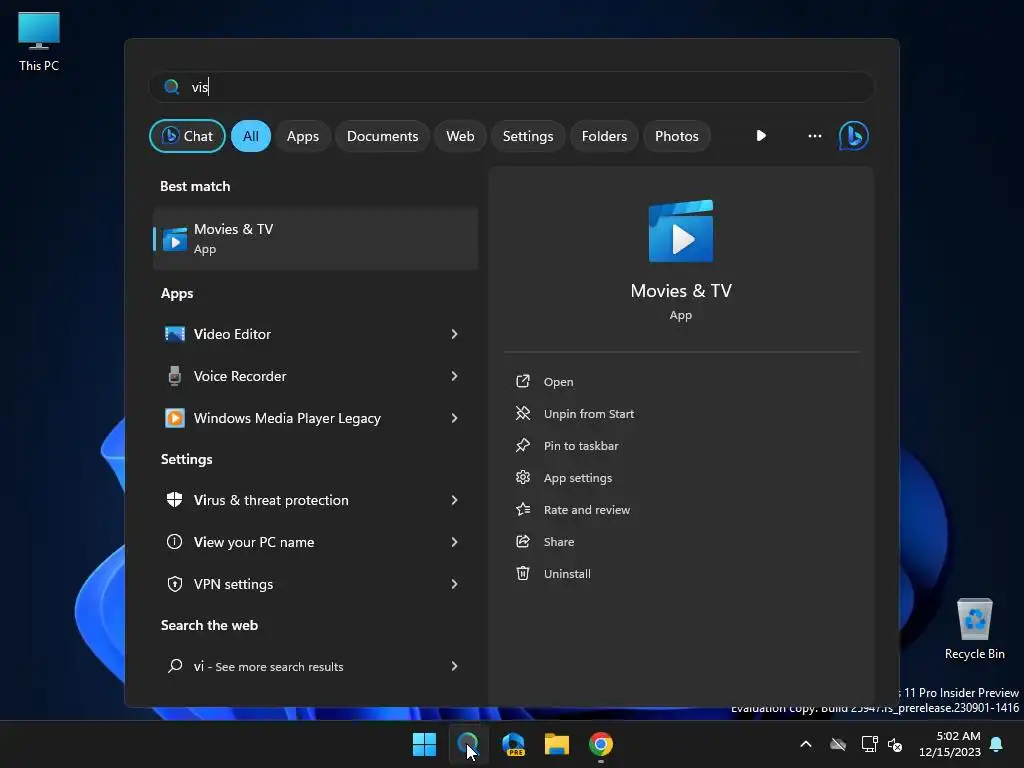This screenshot has height=768, width=1024.
Task: Expand the web search result chevron
Action: point(454,666)
